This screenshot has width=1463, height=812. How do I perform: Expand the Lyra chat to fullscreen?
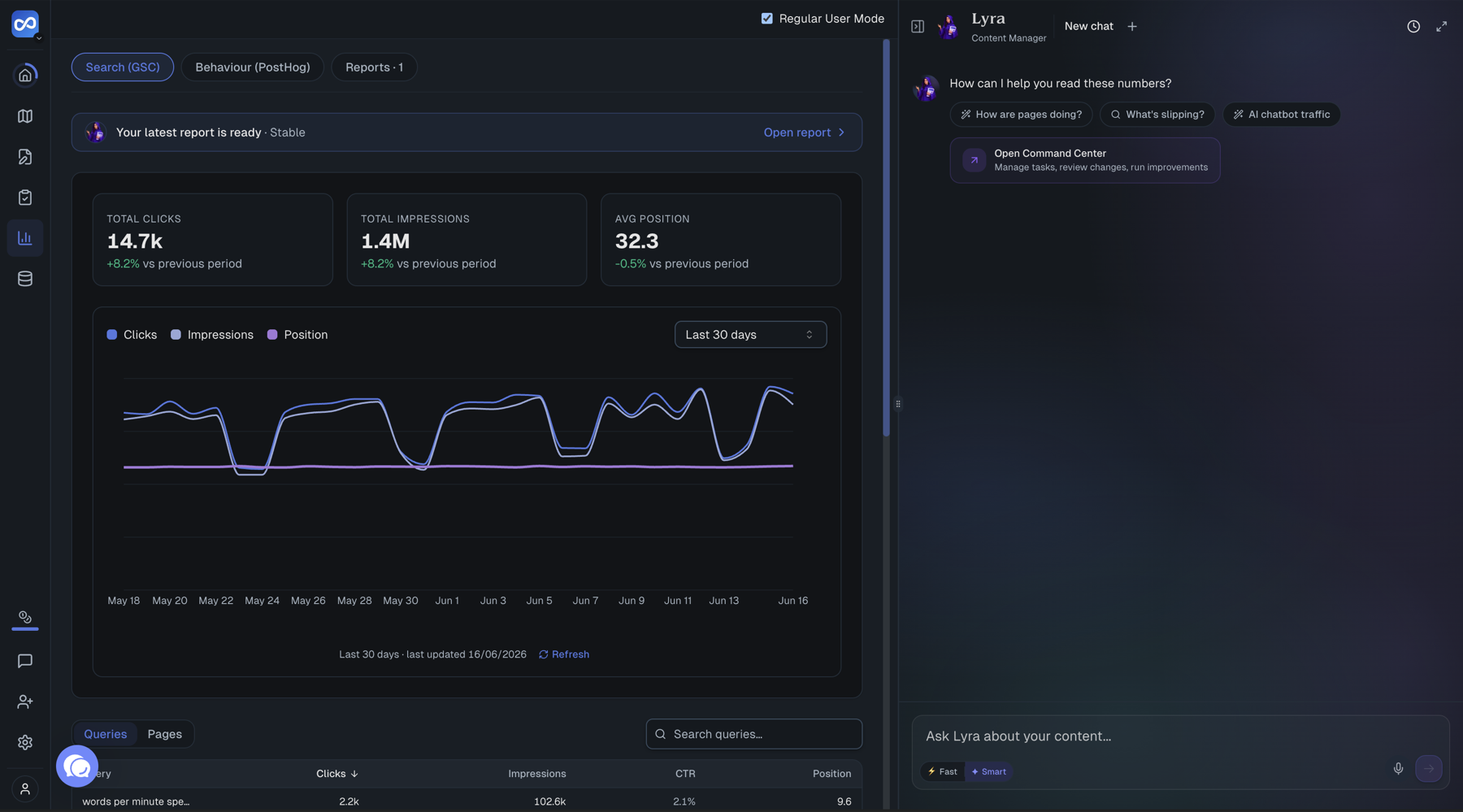[x=1441, y=27]
